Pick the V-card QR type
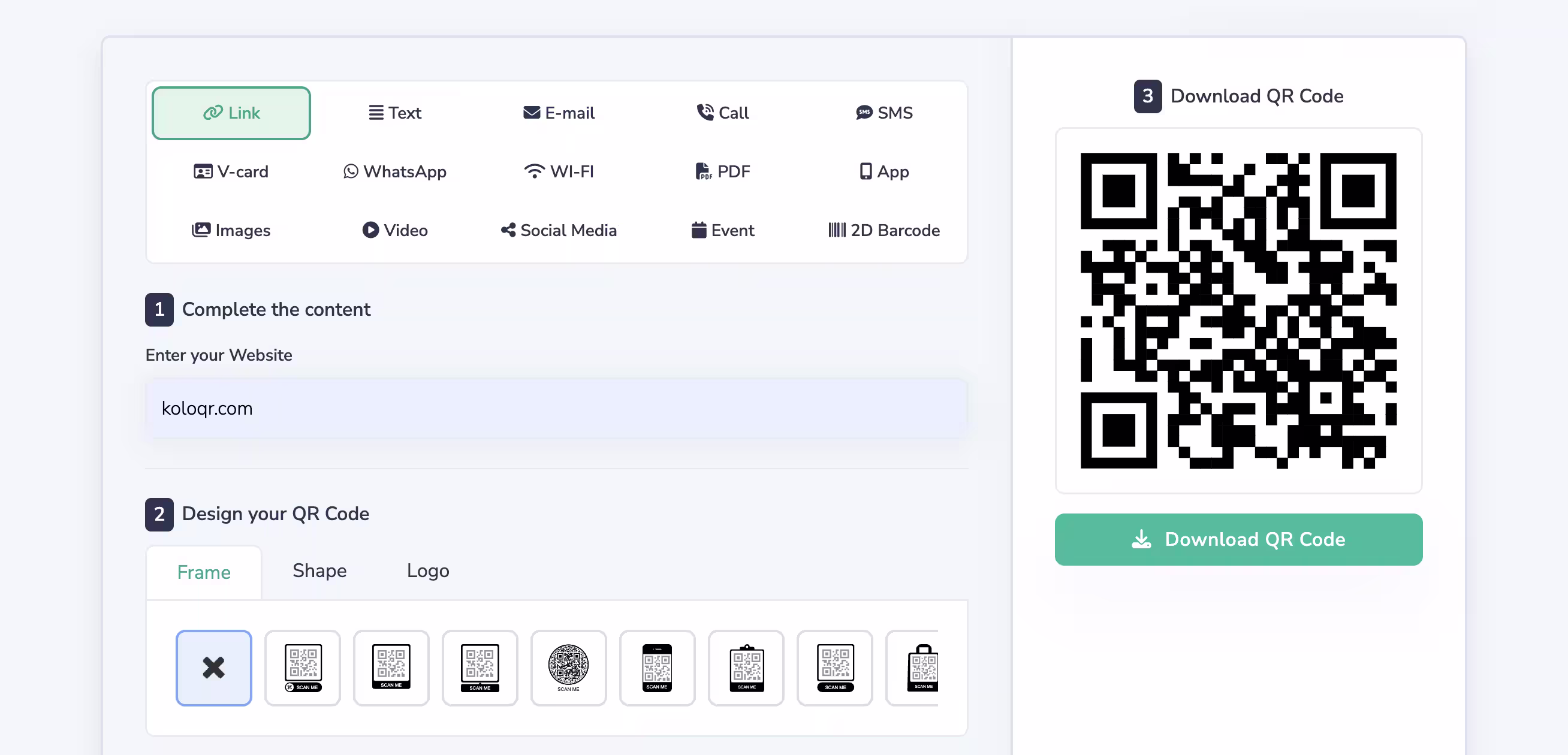The height and width of the screenshot is (755, 1568). 231,171
